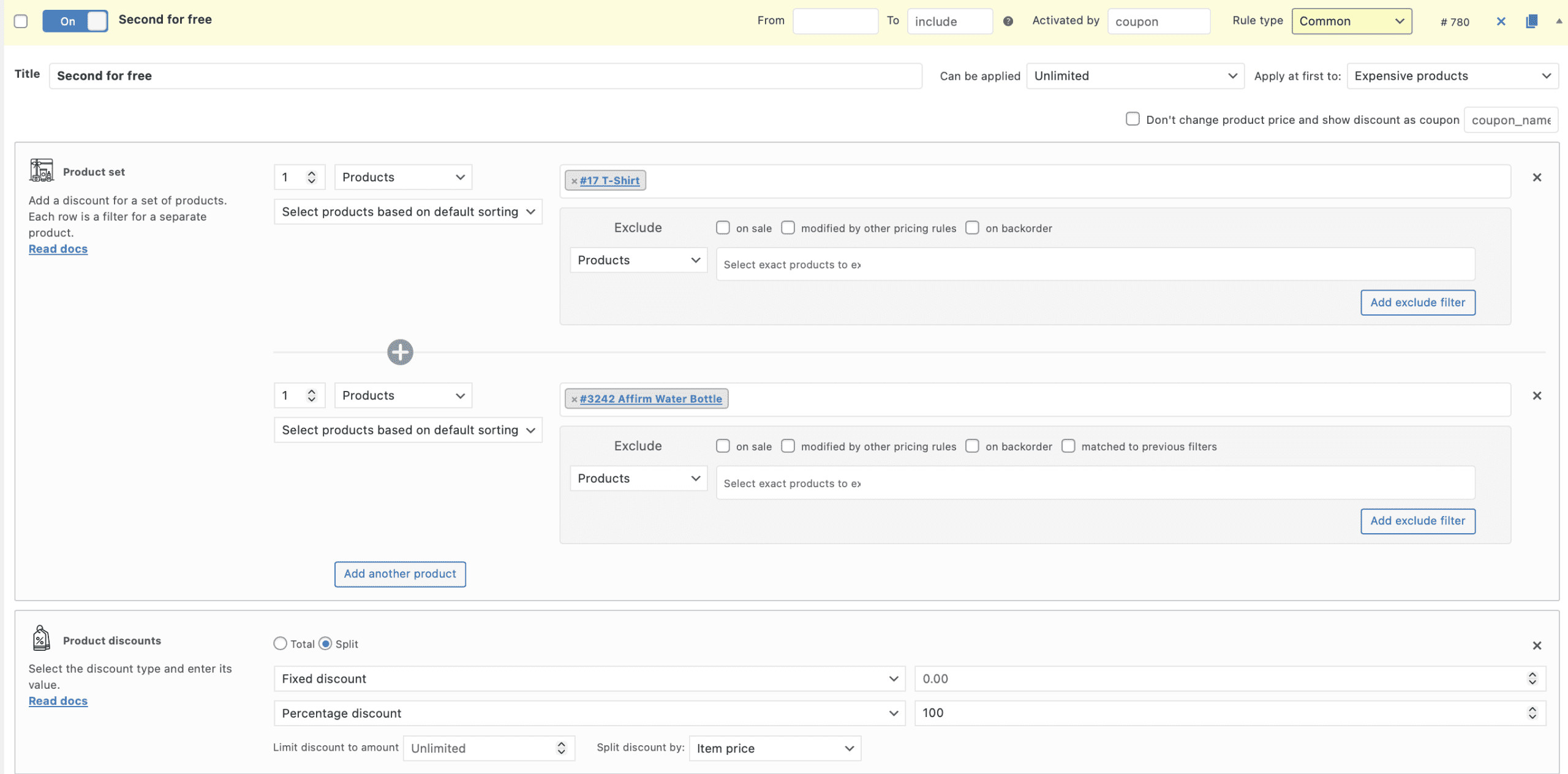Remove the Affirm Water Bottle tag
This screenshot has width=1568, height=774.
574,399
